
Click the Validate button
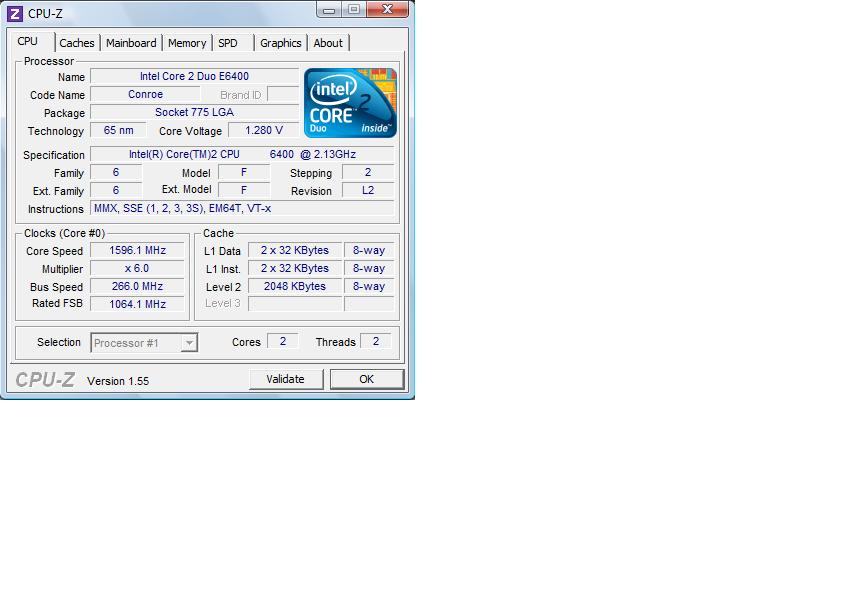[285, 379]
